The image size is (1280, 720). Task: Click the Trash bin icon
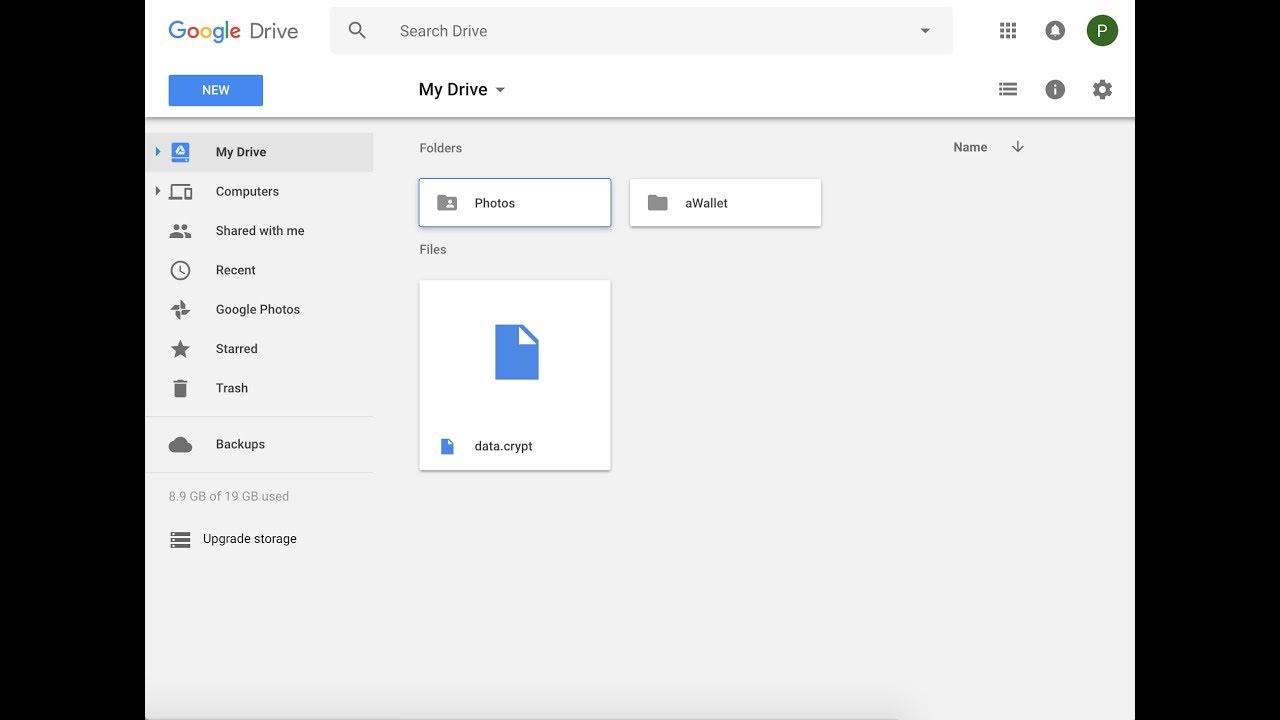click(180, 388)
